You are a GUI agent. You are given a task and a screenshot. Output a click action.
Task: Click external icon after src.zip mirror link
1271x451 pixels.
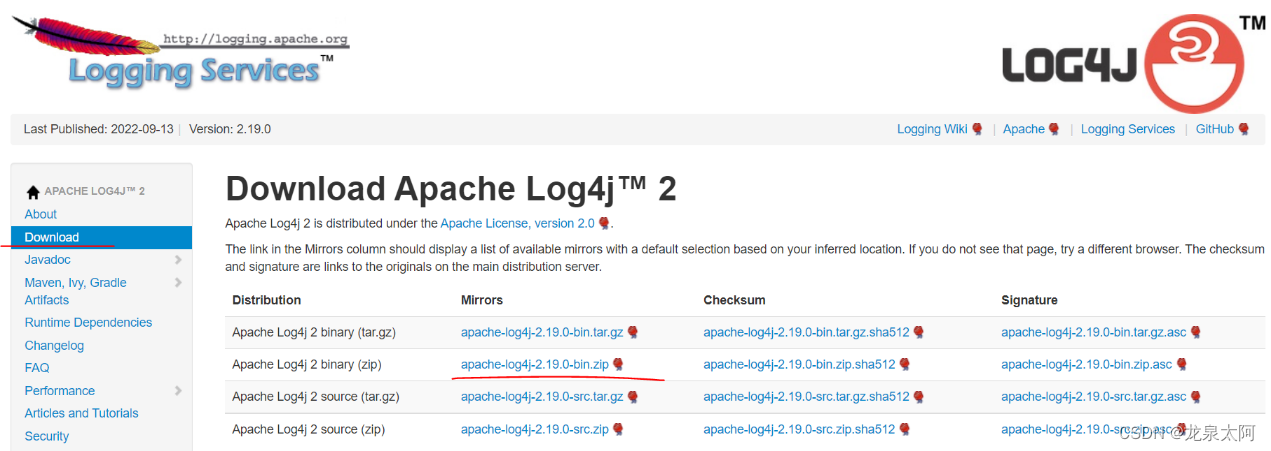click(618, 429)
